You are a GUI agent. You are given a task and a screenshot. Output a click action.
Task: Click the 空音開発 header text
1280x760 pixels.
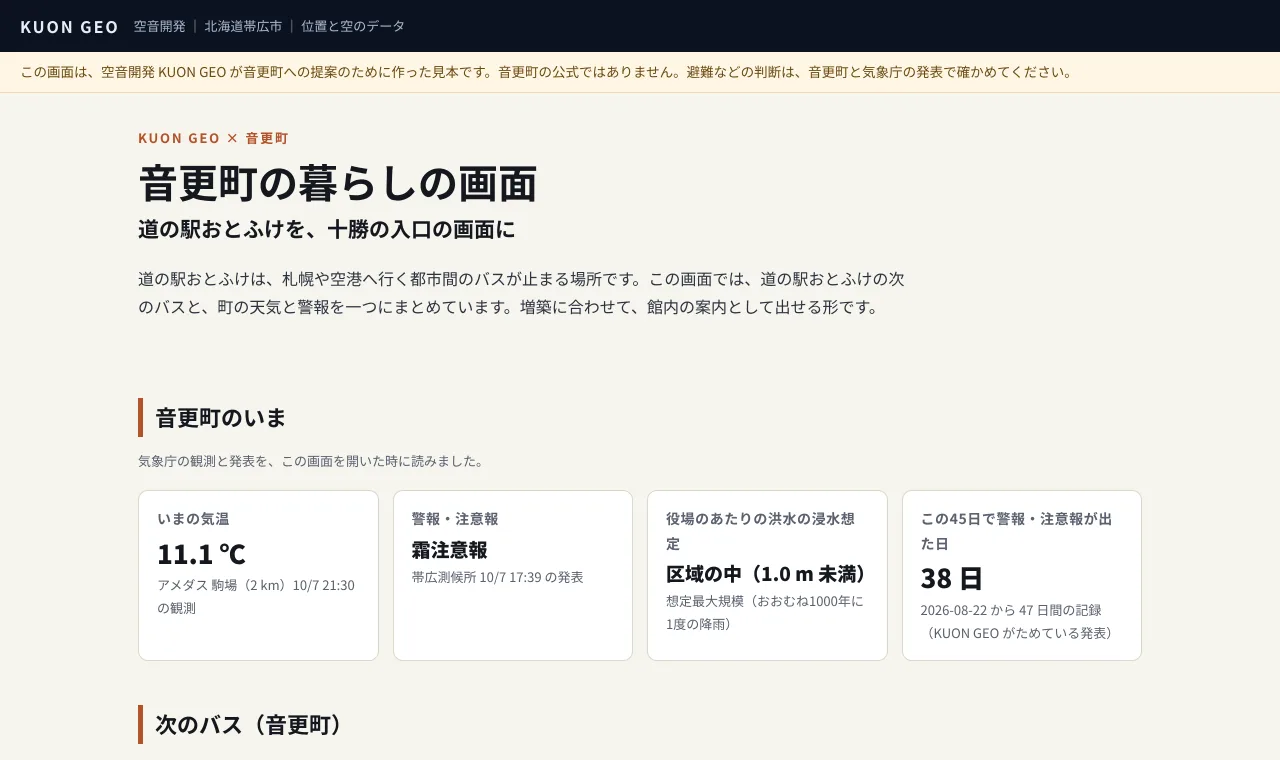pos(160,26)
